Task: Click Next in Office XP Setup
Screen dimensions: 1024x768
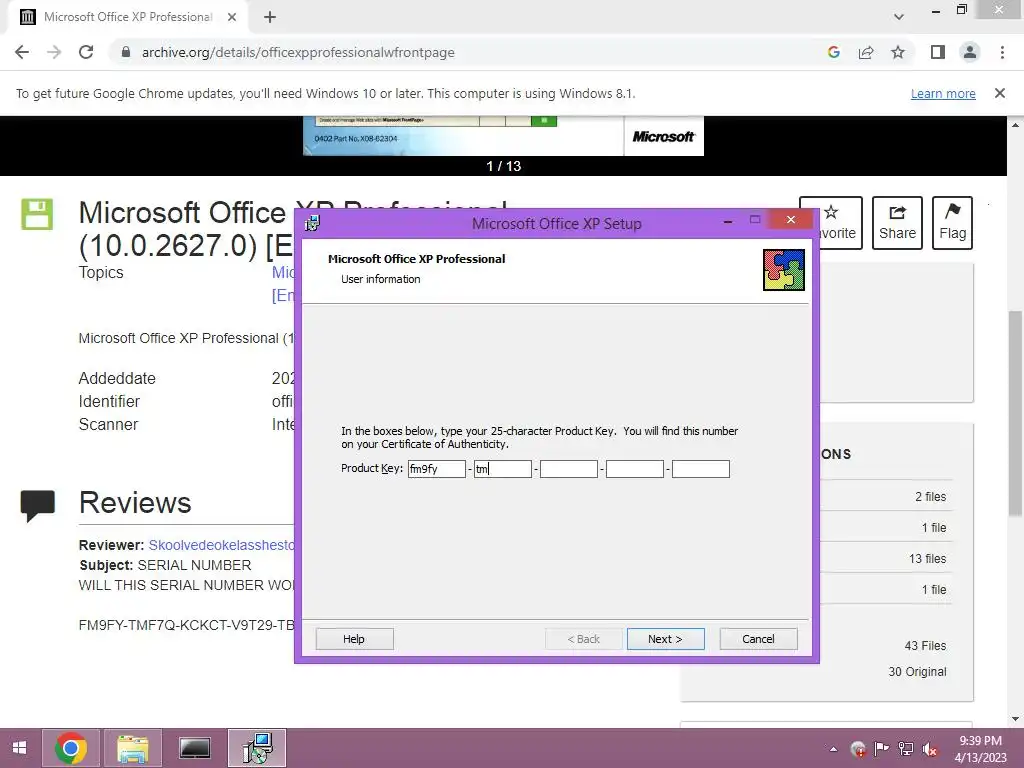Action: [x=665, y=639]
